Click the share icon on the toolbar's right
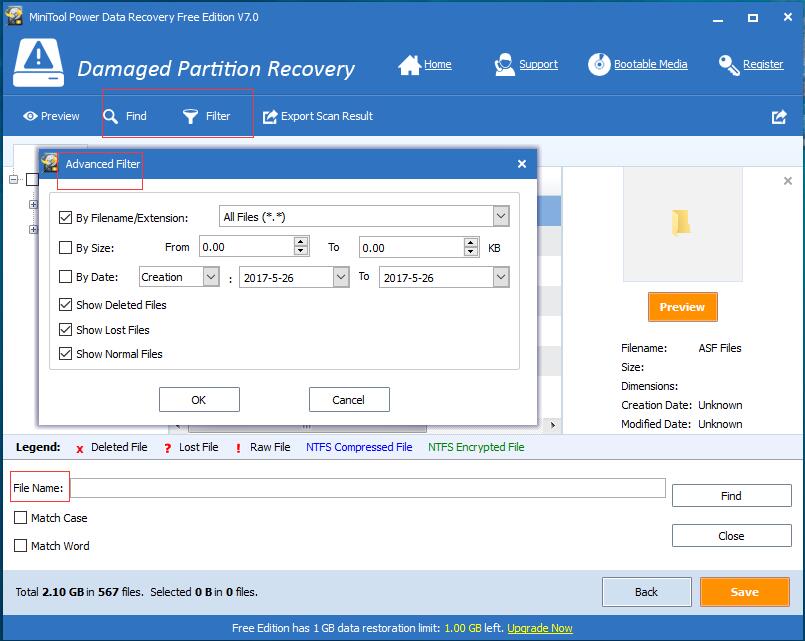Image resolution: width=805 pixels, height=641 pixels. click(x=779, y=116)
